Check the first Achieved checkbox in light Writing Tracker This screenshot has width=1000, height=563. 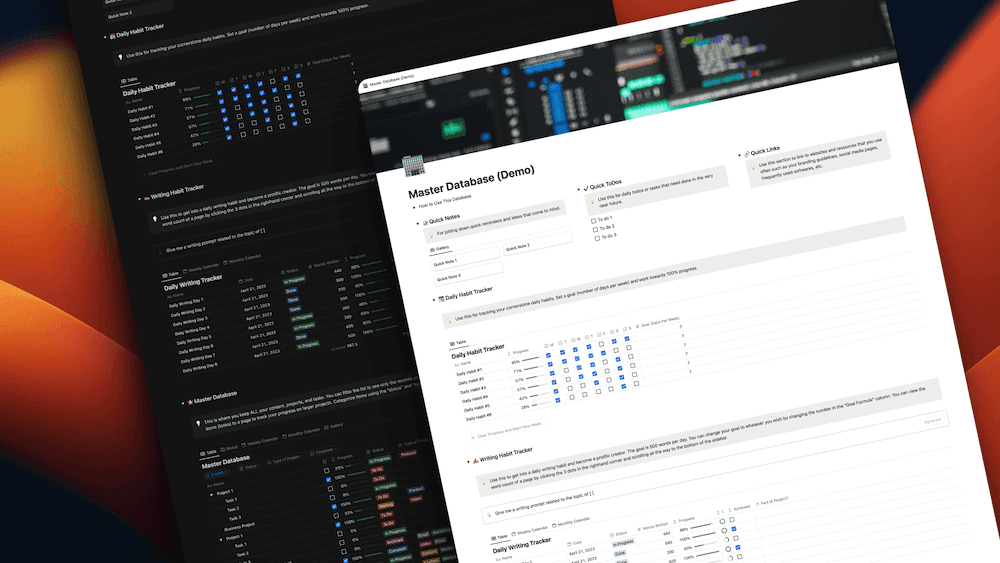pyautogui.click(x=732, y=520)
